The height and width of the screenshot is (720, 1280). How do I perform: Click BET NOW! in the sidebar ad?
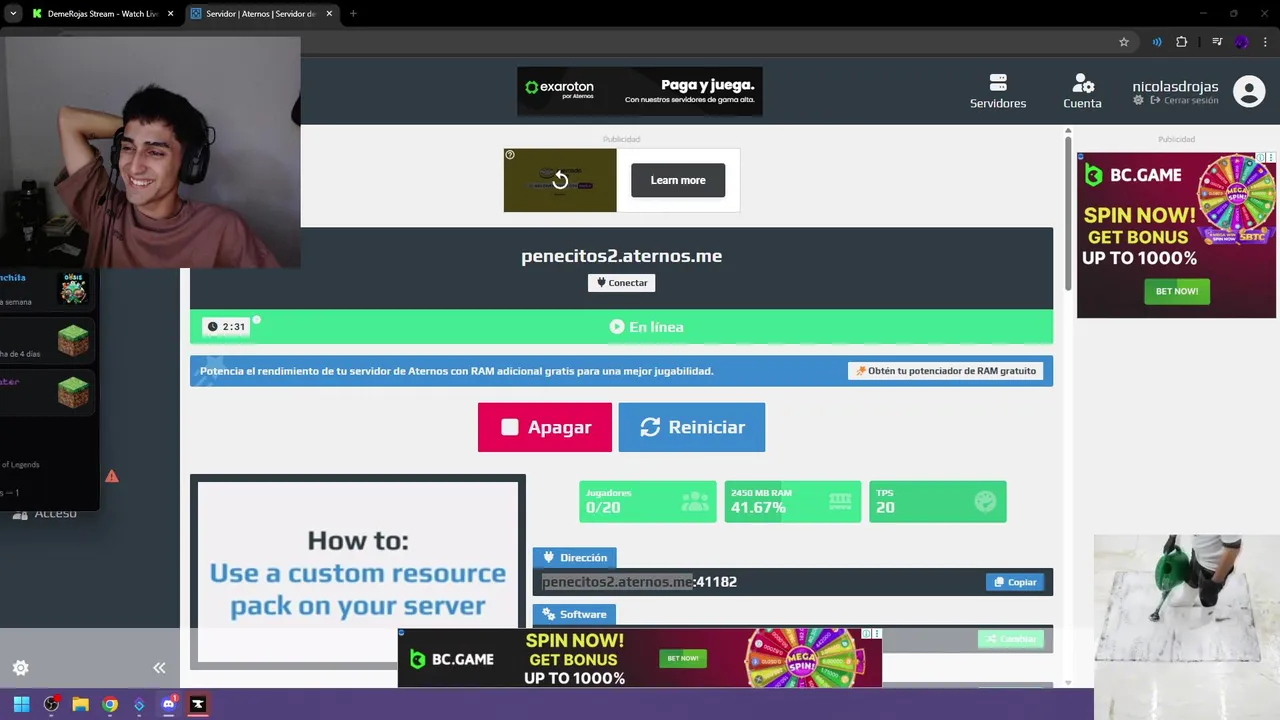(1177, 291)
